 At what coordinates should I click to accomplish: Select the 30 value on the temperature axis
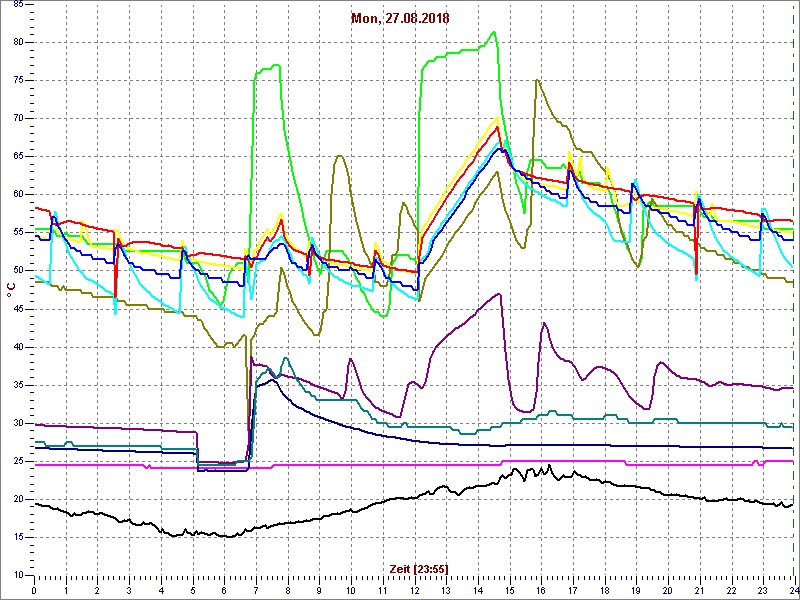(x=17, y=423)
